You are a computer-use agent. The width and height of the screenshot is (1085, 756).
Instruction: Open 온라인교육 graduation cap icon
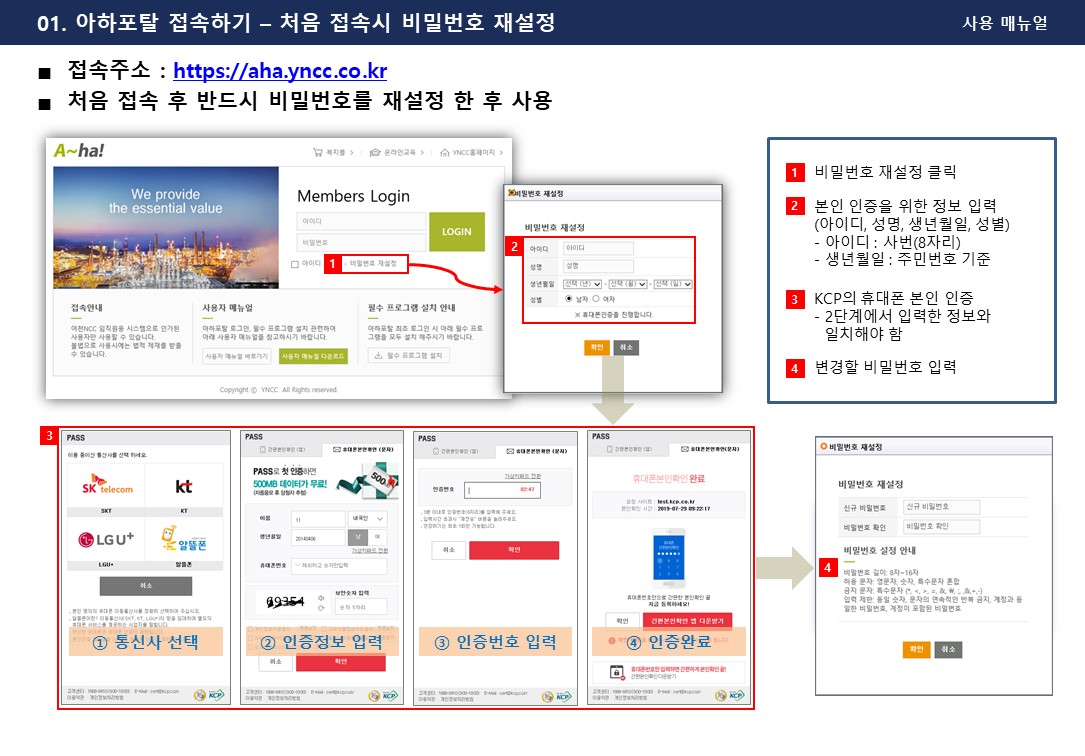(x=375, y=153)
